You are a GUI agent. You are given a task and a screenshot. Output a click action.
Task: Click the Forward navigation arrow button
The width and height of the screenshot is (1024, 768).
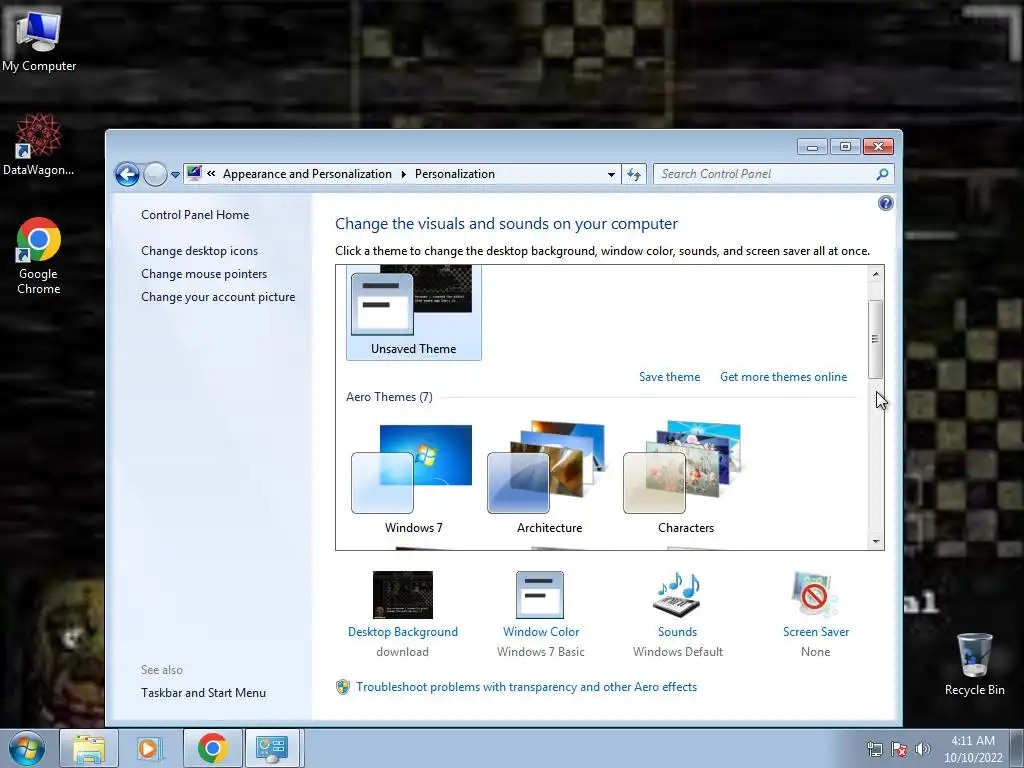(x=155, y=174)
